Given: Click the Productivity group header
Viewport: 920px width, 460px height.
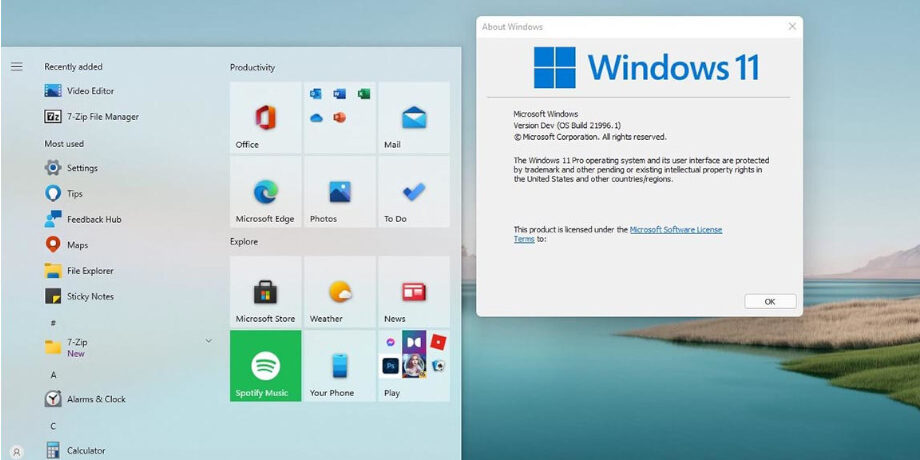Looking at the screenshot, I should pos(252,67).
